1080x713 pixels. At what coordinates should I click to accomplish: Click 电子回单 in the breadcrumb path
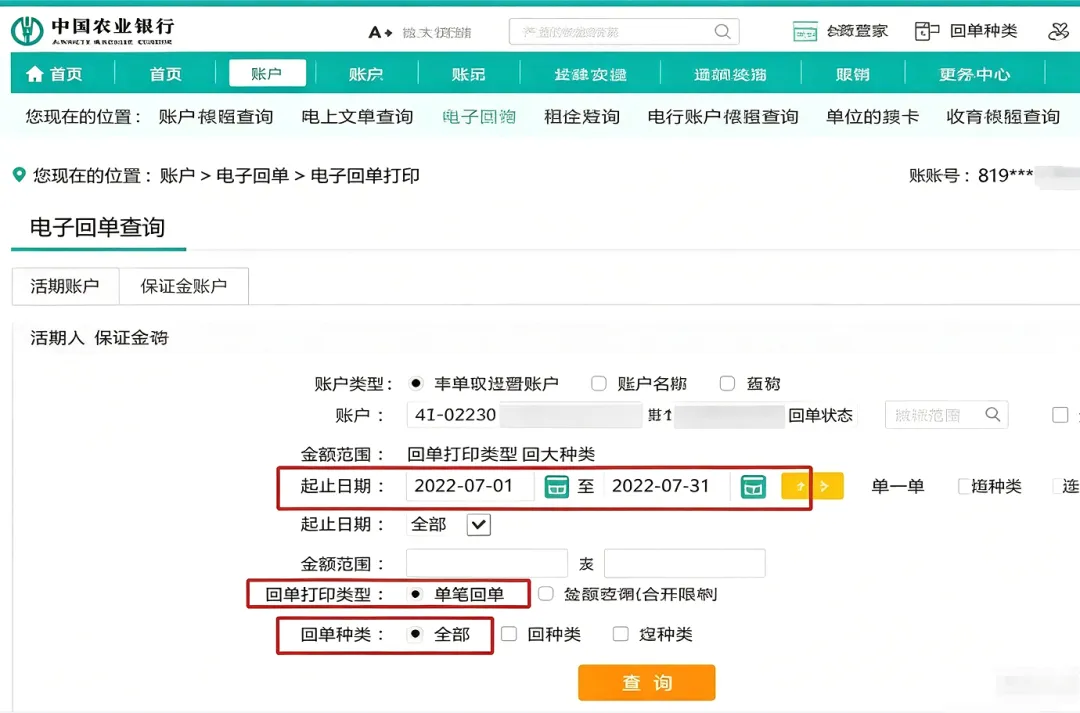point(253,176)
